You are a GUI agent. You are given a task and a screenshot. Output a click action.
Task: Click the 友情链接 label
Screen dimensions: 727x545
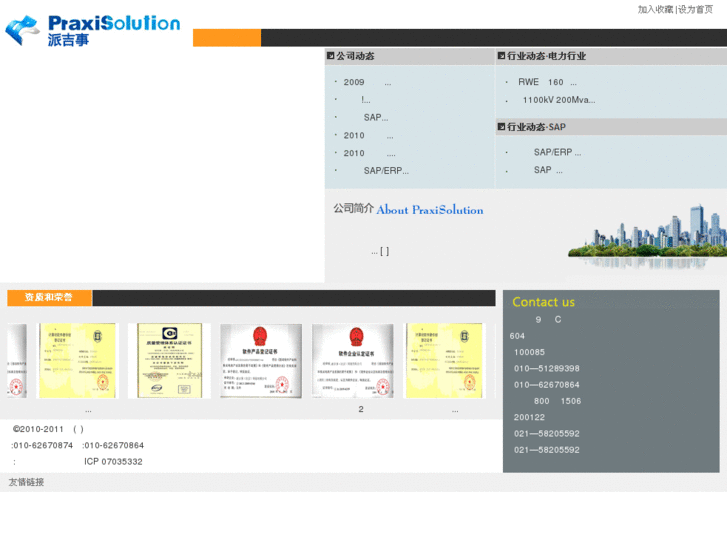pos(26,482)
